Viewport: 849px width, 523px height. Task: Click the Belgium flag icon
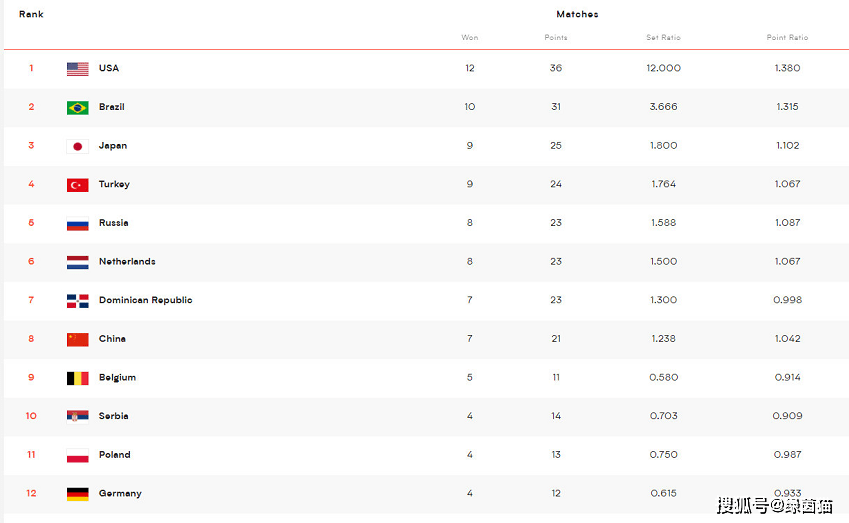(x=77, y=378)
